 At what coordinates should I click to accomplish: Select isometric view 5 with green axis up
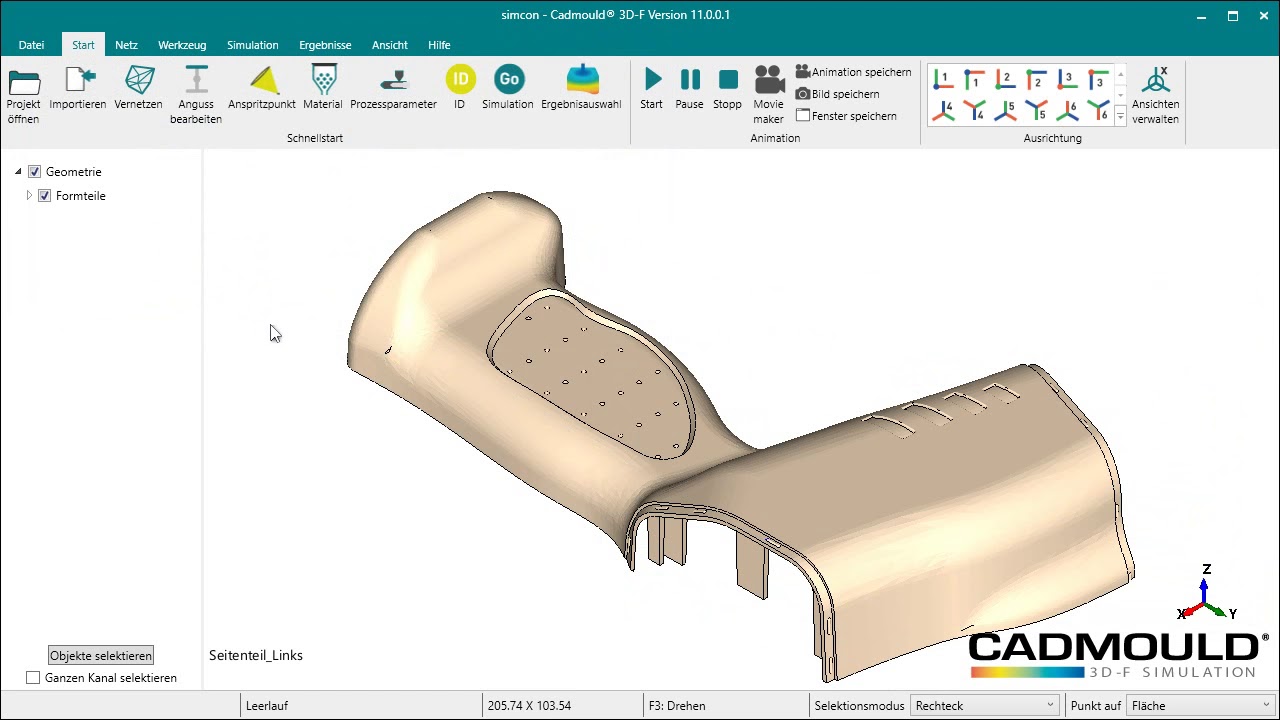pyautogui.click(x=1005, y=110)
